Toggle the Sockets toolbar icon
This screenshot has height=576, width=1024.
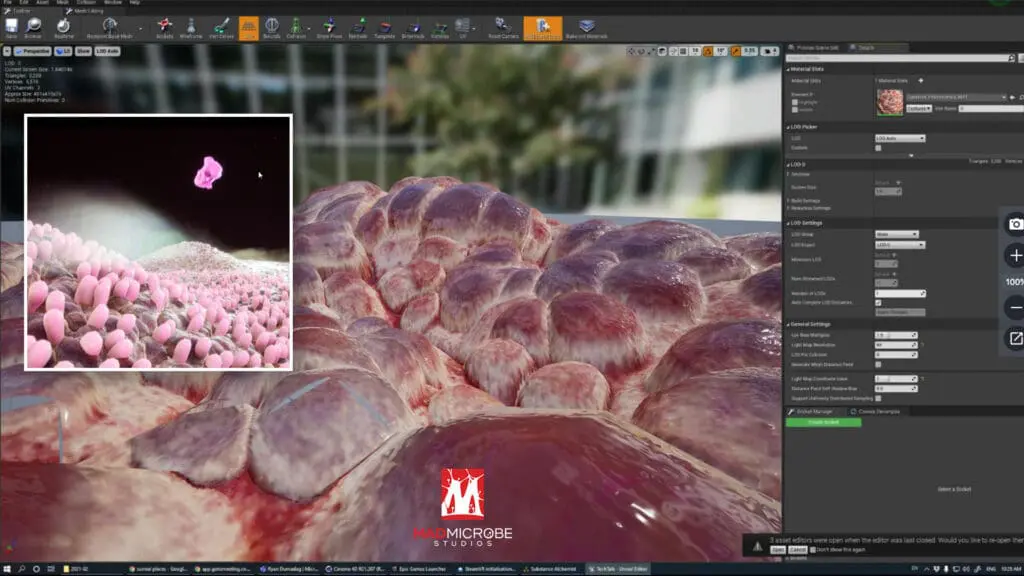[165, 27]
